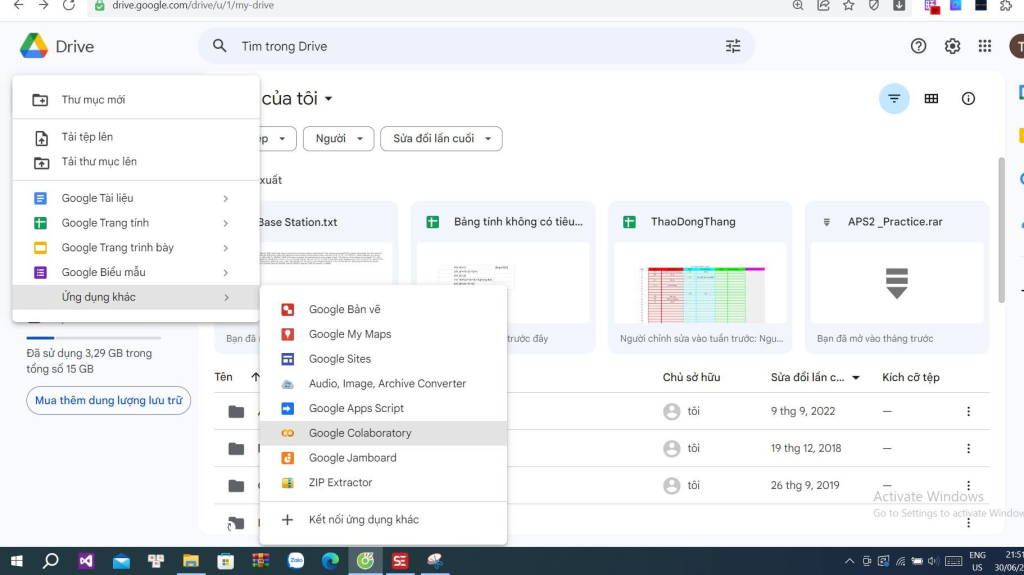
Task: Sort by 'Sửa đổi lần c...' column arrow
Action: (856, 378)
